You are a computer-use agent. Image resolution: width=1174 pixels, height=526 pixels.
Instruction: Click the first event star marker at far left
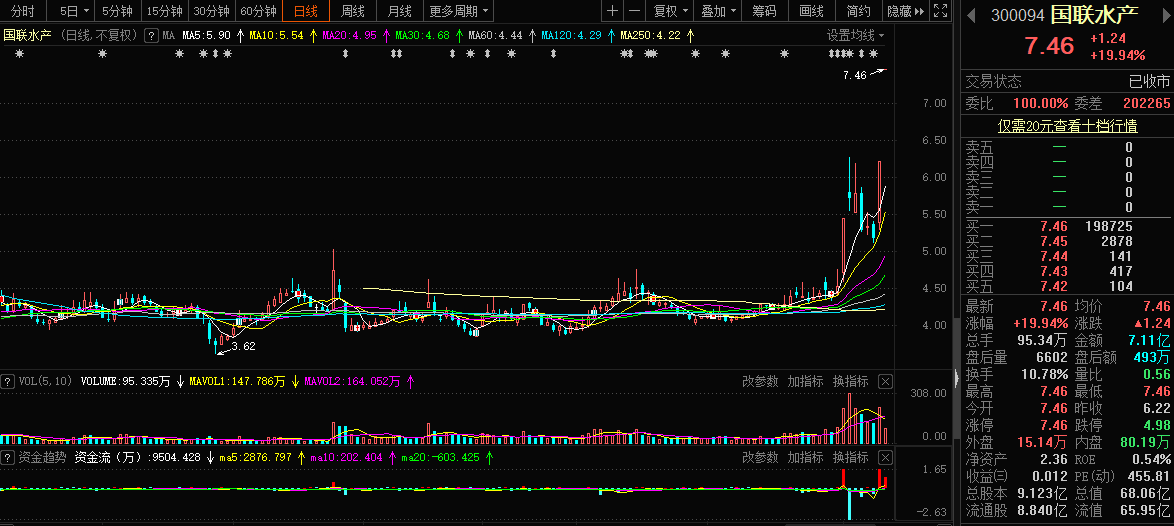[19, 53]
